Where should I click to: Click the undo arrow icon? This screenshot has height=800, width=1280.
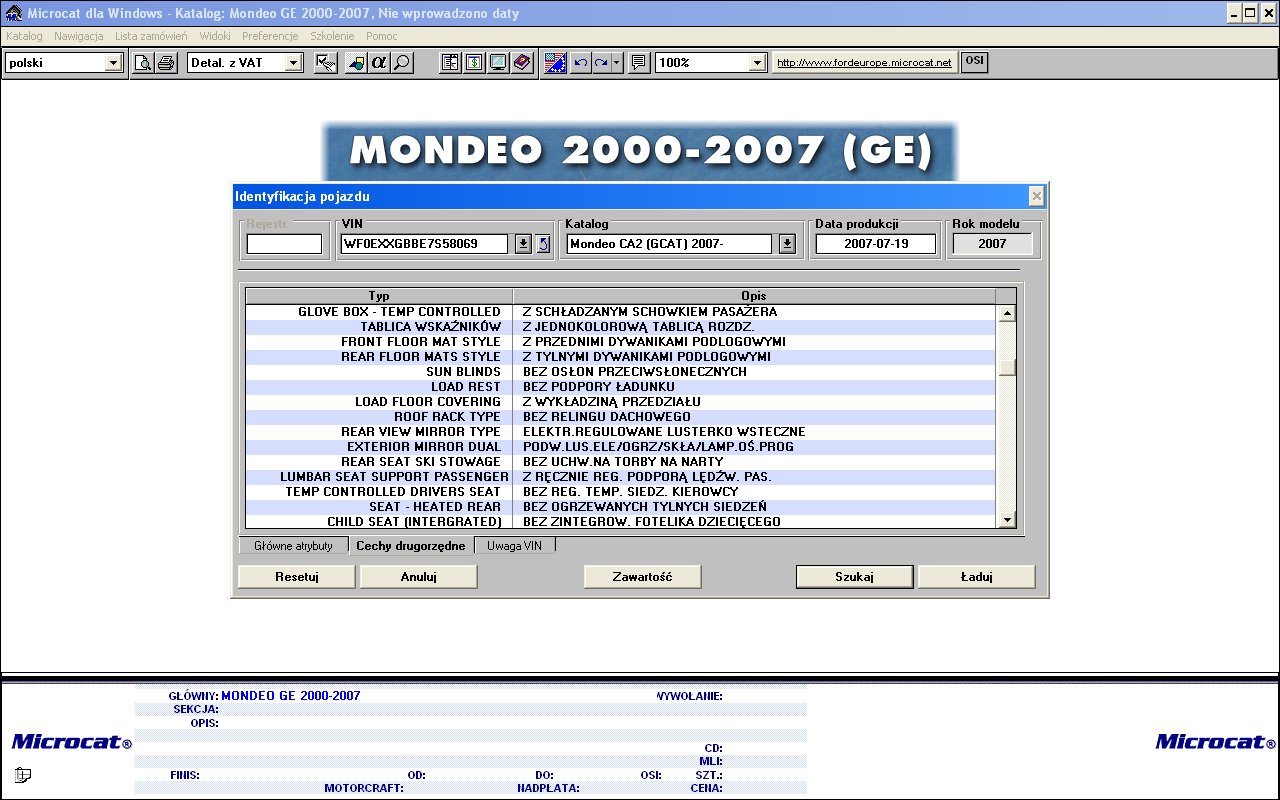[x=580, y=63]
